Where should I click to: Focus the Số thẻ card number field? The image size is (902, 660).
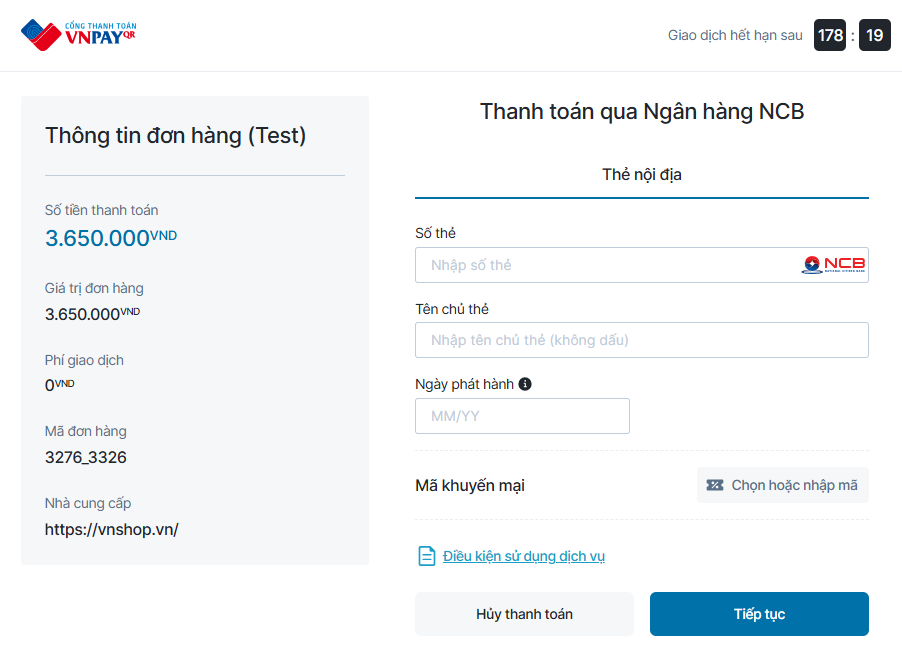[x=606, y=265]
